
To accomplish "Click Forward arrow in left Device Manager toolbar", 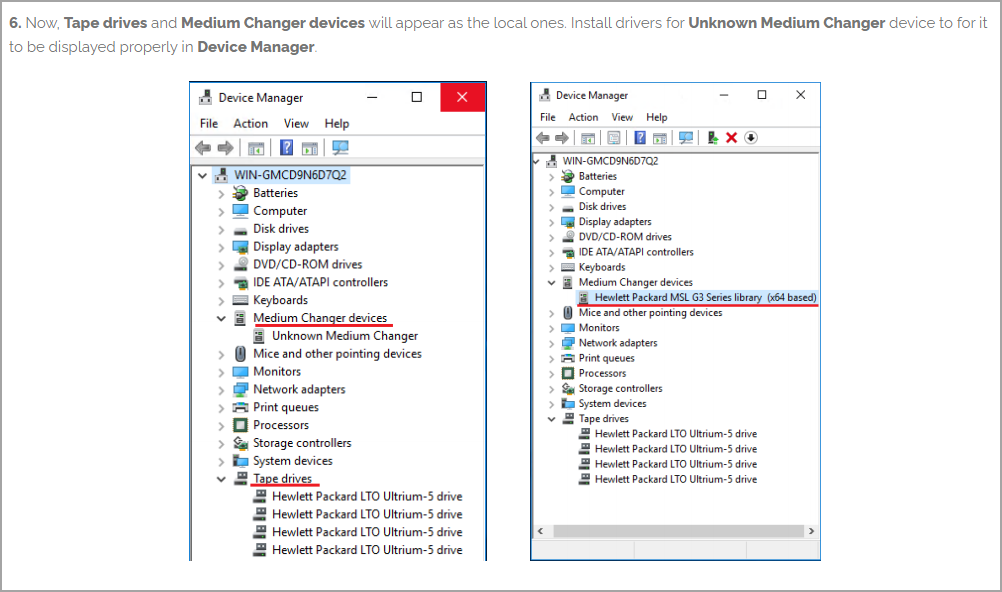I will (225, 148).
